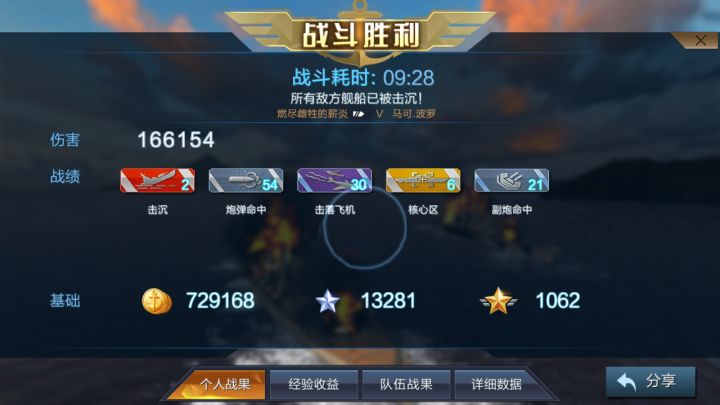Click the red 击沉 sunk ships badge
Screen dimensions: 720x405
click(158, 180)
